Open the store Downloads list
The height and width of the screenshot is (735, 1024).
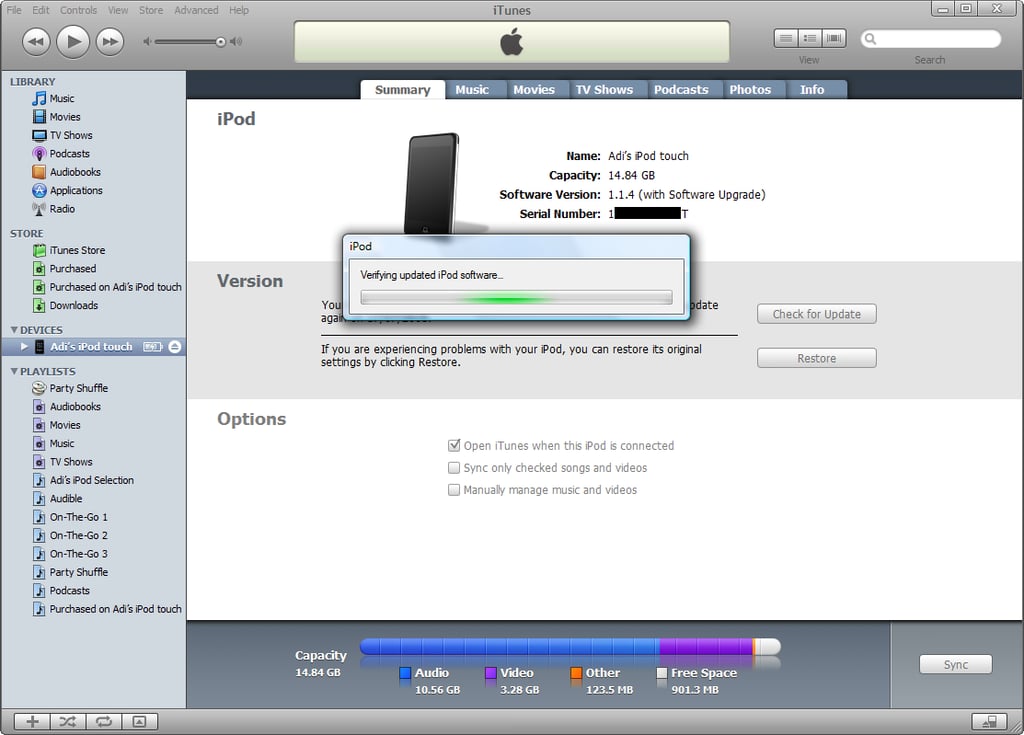click(65, 305)
